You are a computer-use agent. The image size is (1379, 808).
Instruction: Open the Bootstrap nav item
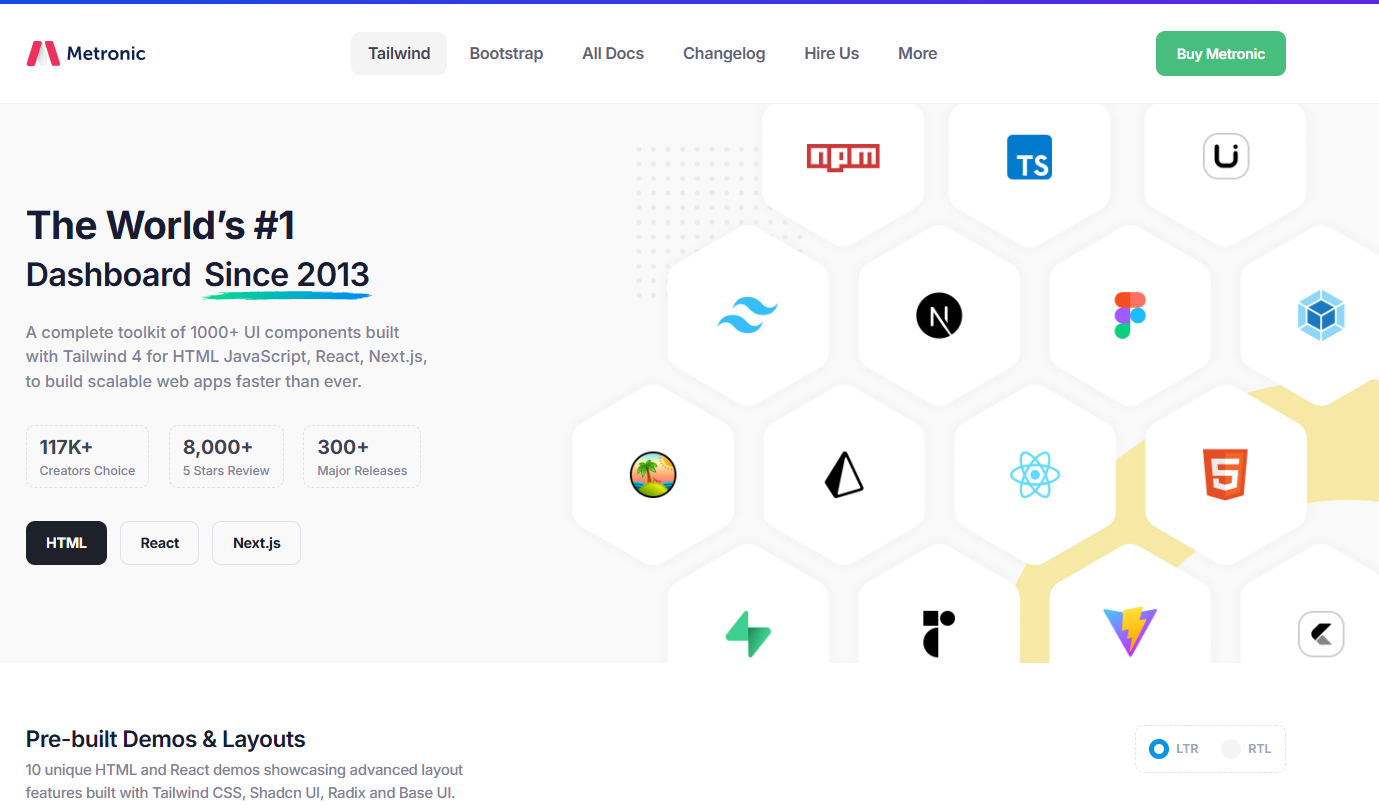click(506, 54)
